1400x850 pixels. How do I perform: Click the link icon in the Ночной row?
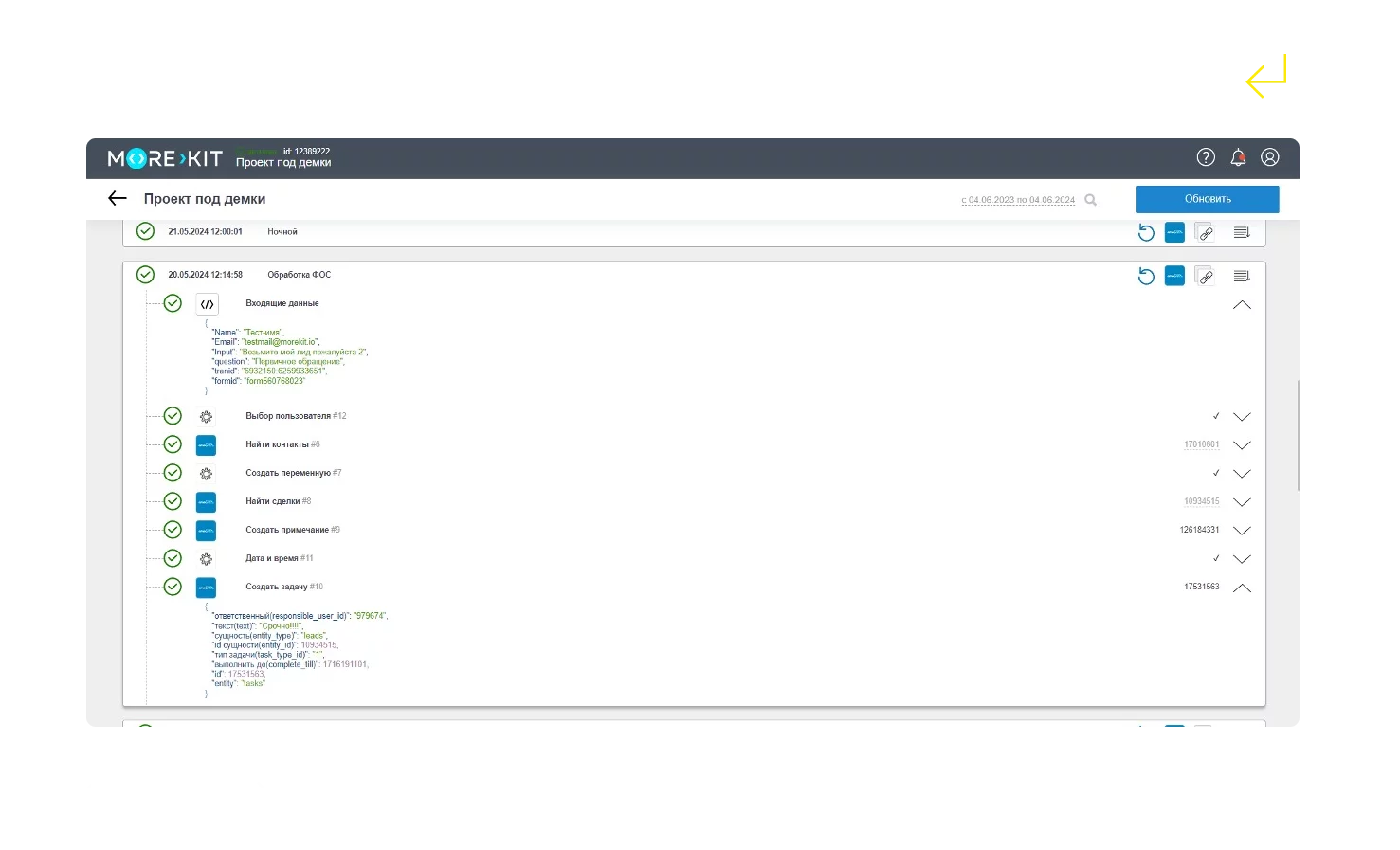click(1205, 232)
